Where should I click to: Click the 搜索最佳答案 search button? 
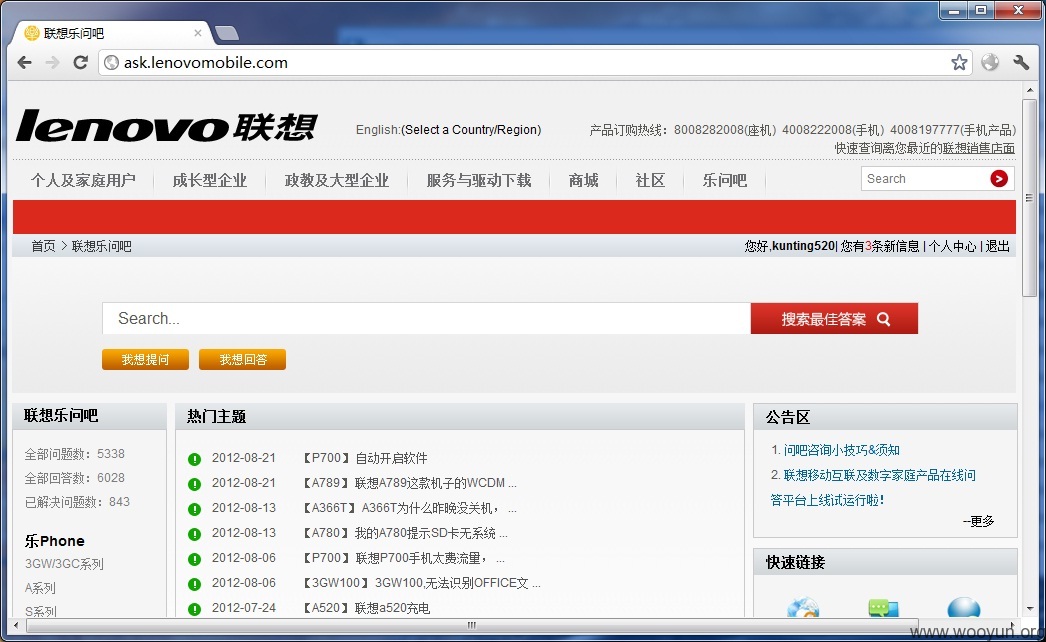tap(834, 319)
